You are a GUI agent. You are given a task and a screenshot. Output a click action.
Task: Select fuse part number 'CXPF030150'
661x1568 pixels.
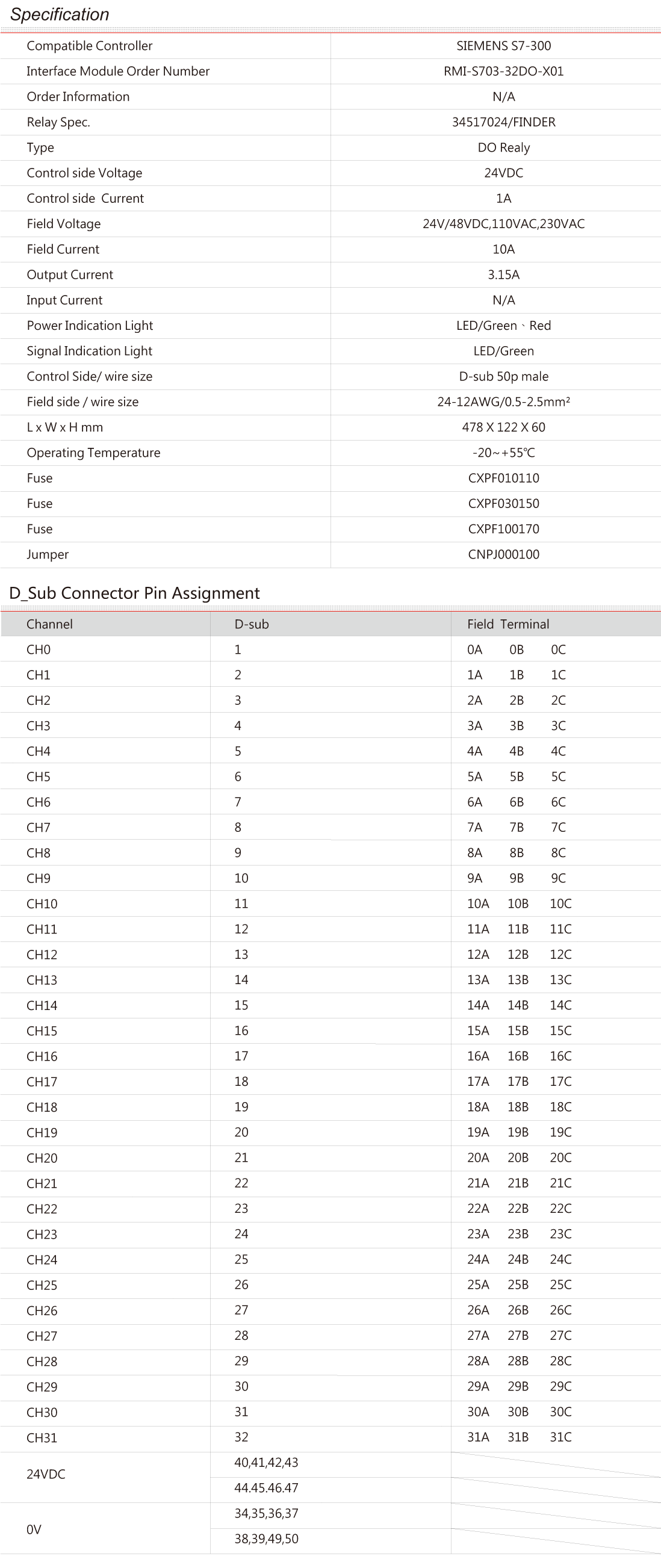(x=503, y=503)
